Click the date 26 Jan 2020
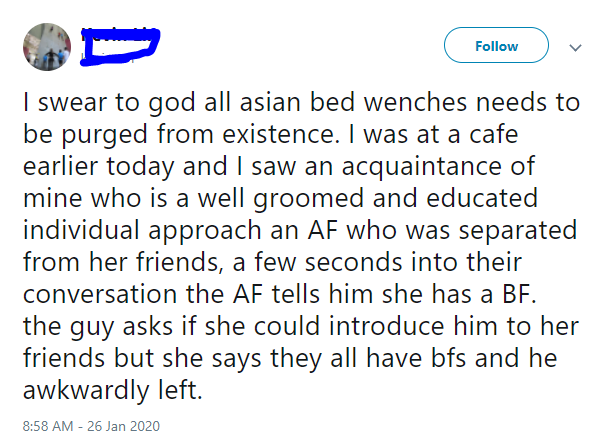 point(123,426)
